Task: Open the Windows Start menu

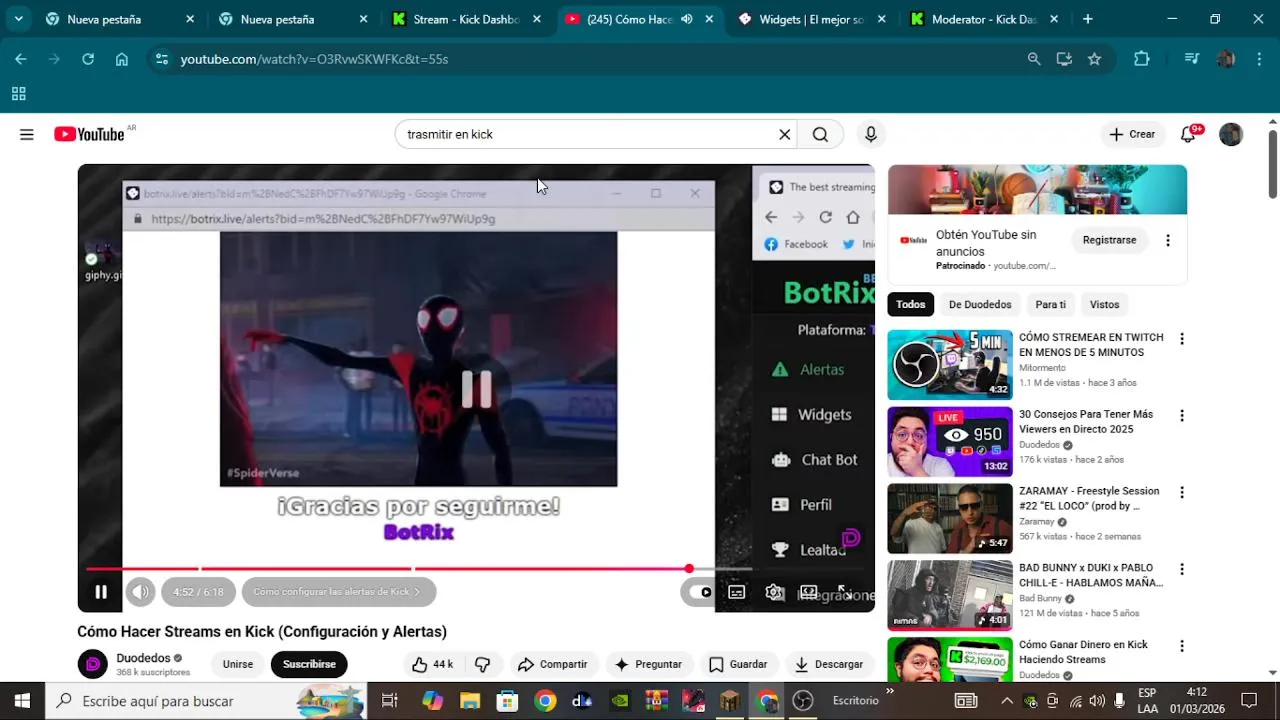Action: [x=22, y=701]
